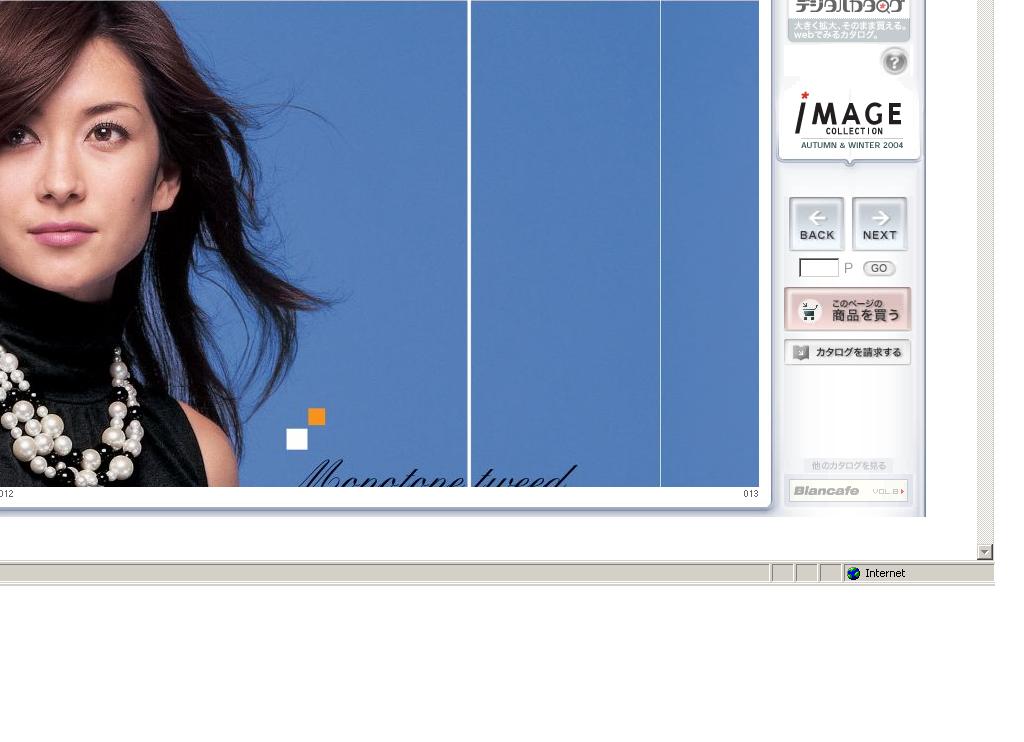Click the Monotone tweed script heading
The height and width of the screenshot is (742, 1024).
[x=436, y=475]
